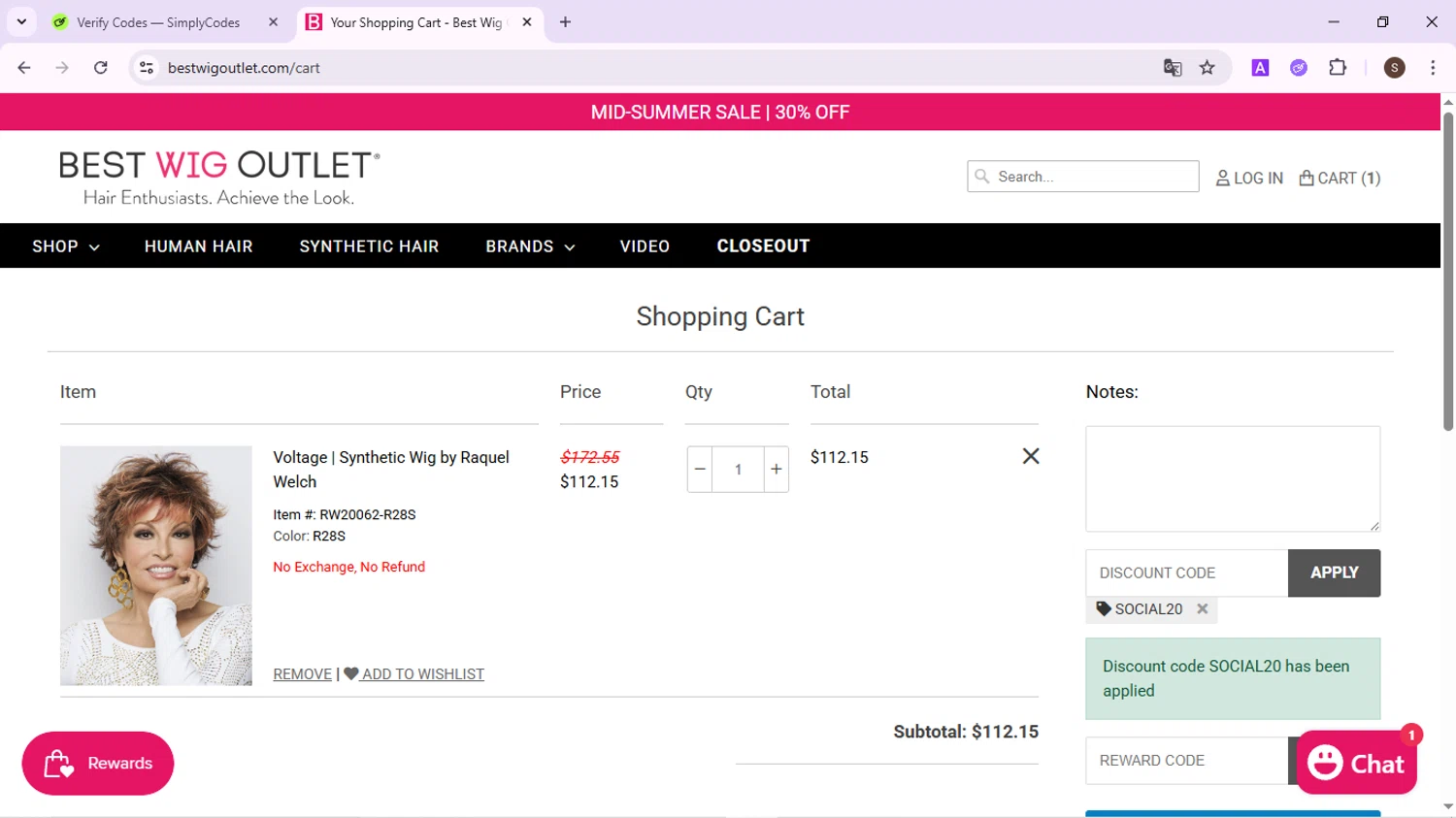Image resolution: width=1456 pixels, height=818 pixels.
Task: Open the Rewards program button
Action: 98,764
